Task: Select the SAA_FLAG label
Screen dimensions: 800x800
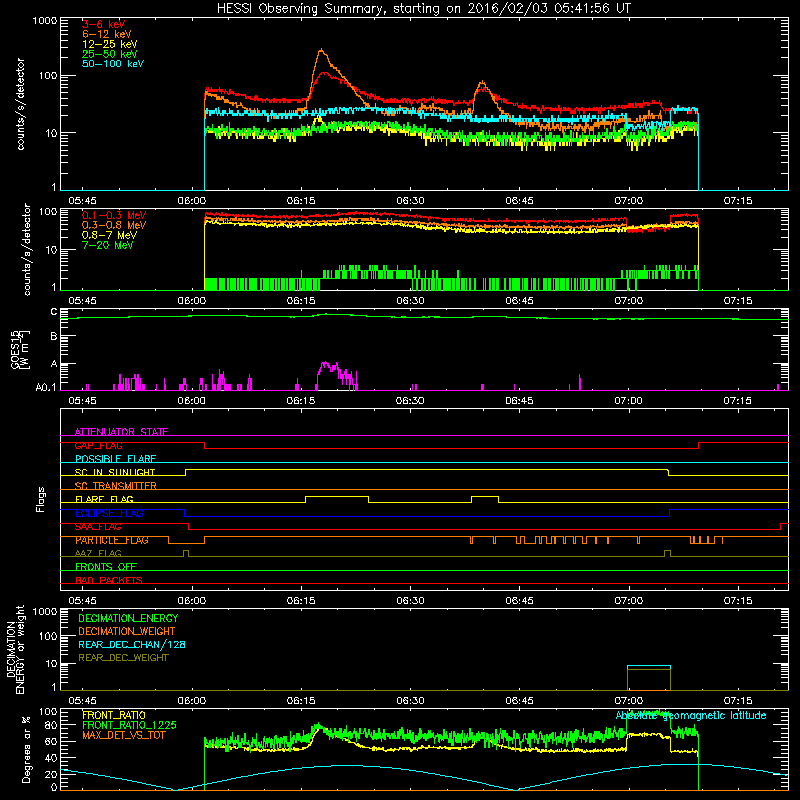Action: pyautogui.click(x=98, y=527)
